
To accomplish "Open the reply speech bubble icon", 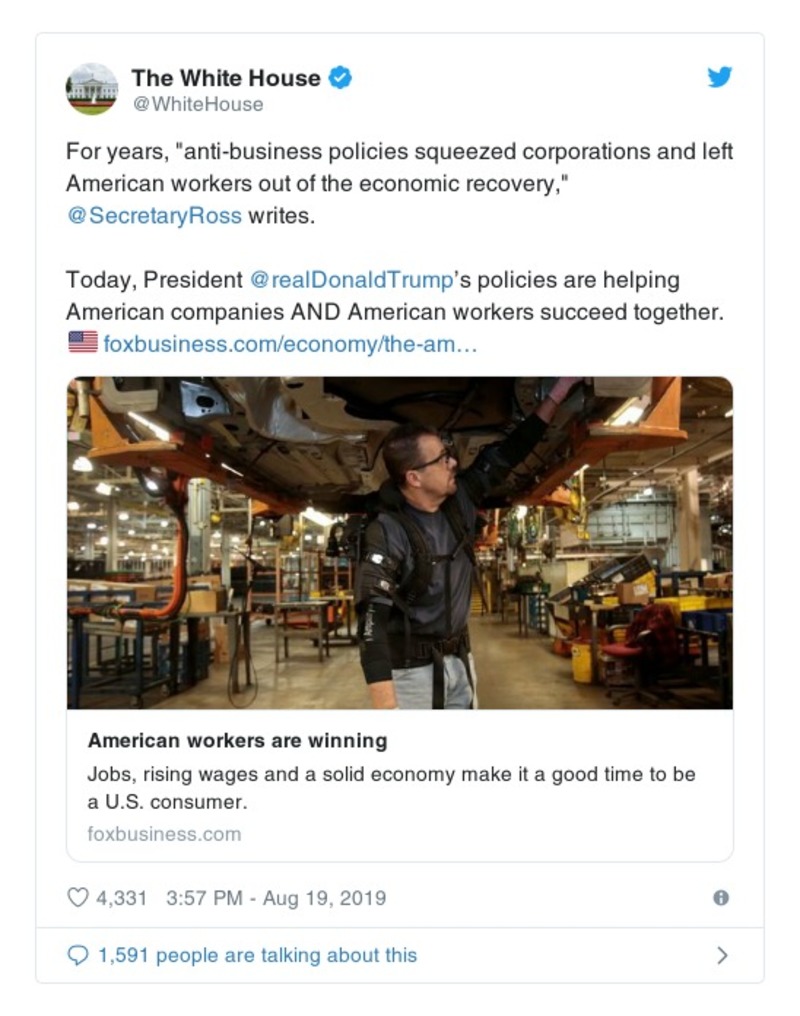I will click(x=78, y=955).
